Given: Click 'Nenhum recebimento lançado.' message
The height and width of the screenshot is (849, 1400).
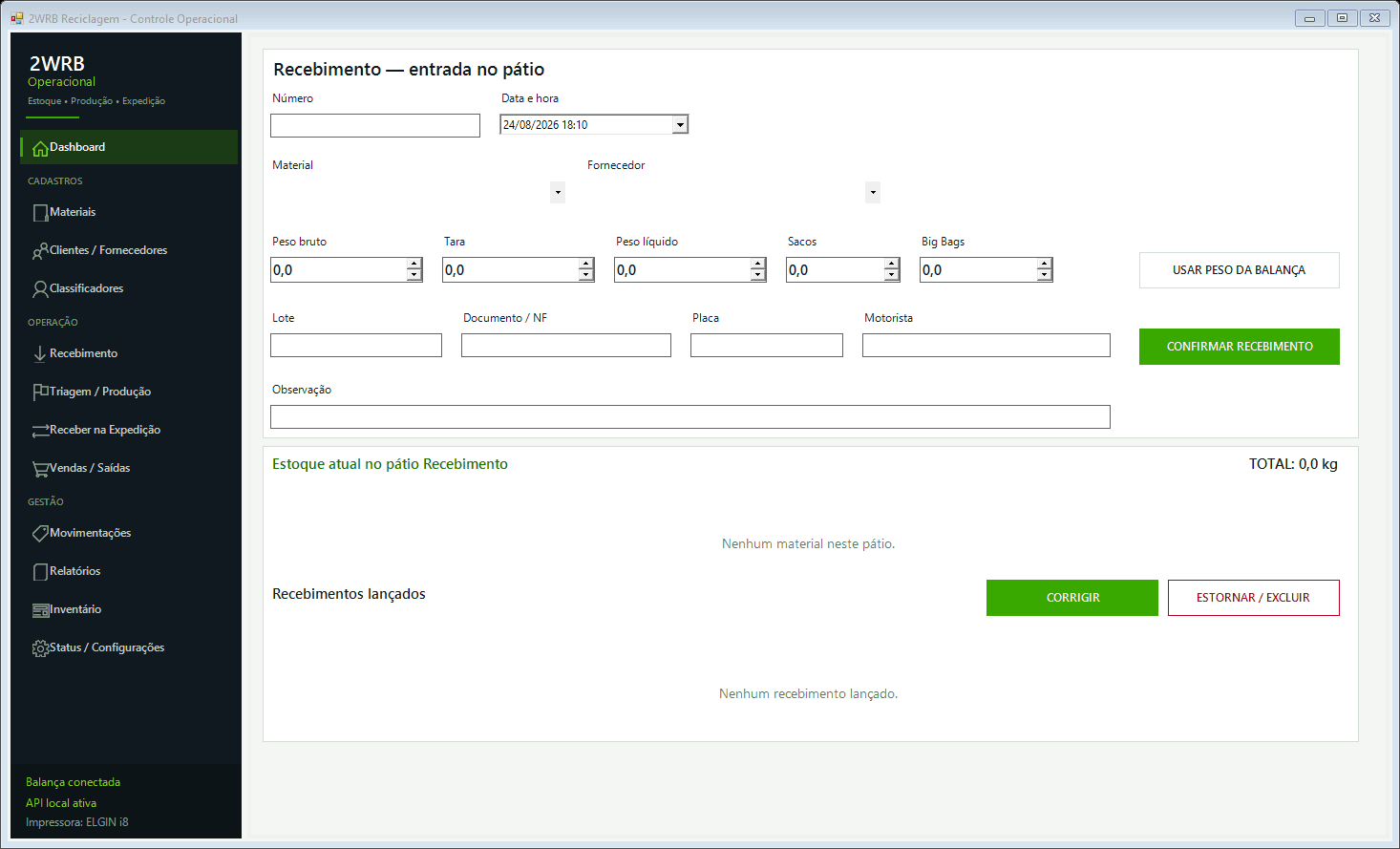Looking at the screenshot, I should [809, 693].
